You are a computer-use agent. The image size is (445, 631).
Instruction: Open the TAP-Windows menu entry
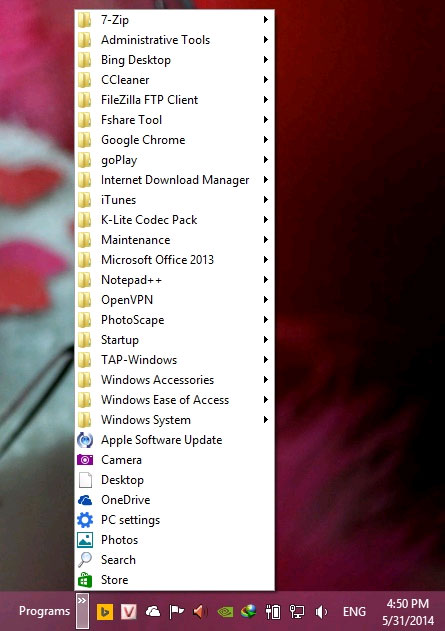(175, 360)
